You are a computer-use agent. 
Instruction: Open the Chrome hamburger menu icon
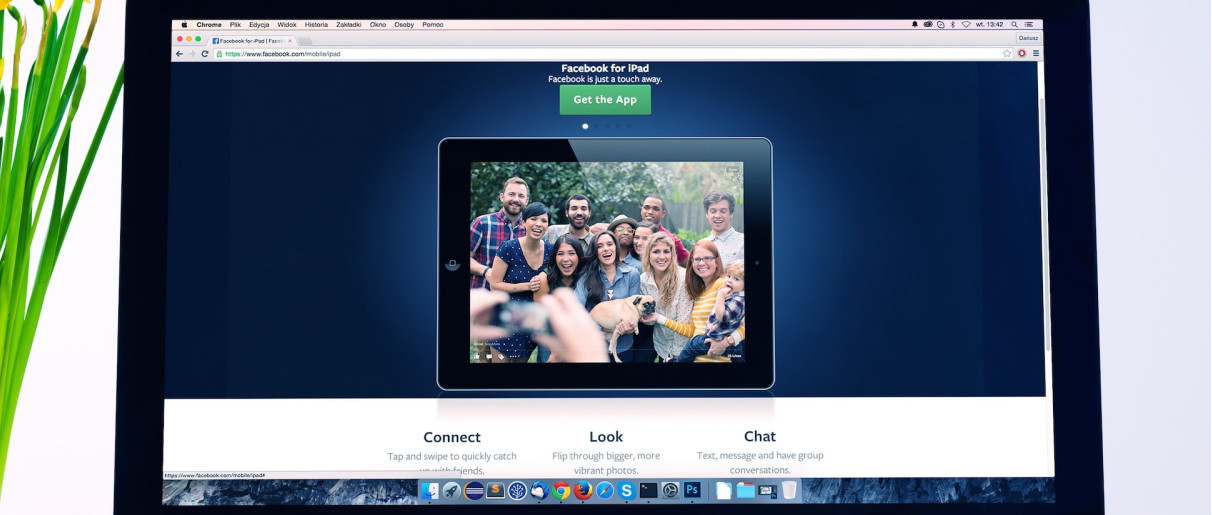pos(1036,54)
